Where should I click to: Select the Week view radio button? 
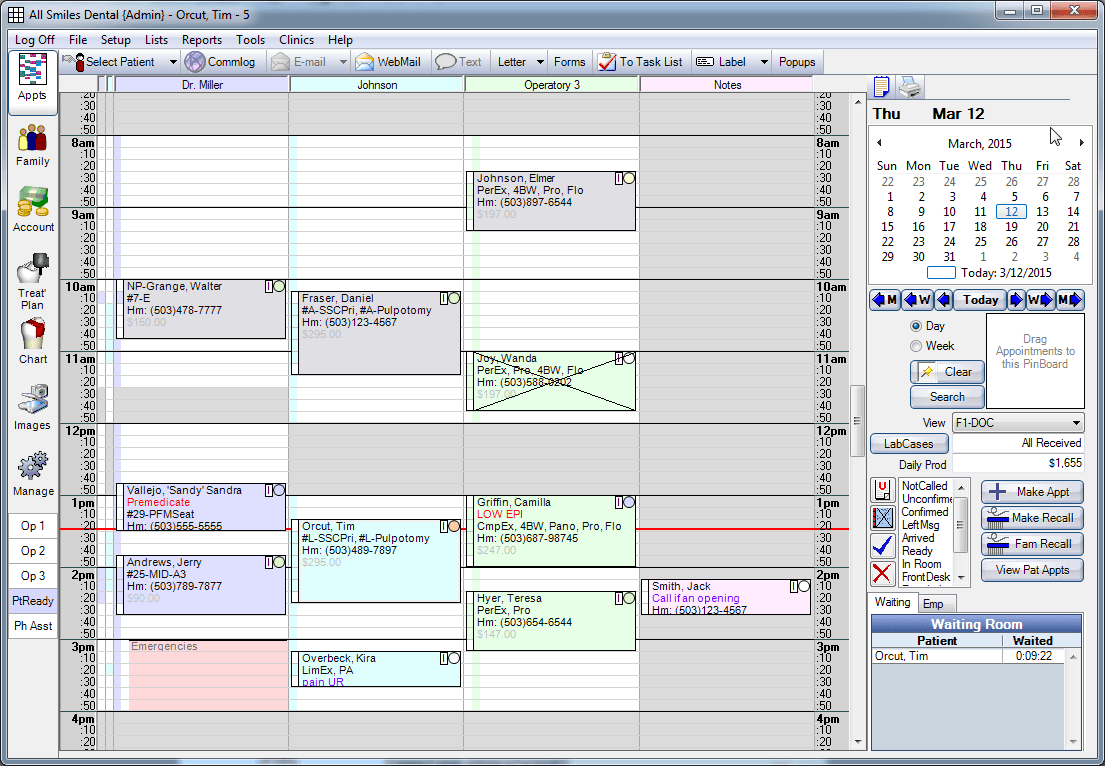click(x=916, y=346)
